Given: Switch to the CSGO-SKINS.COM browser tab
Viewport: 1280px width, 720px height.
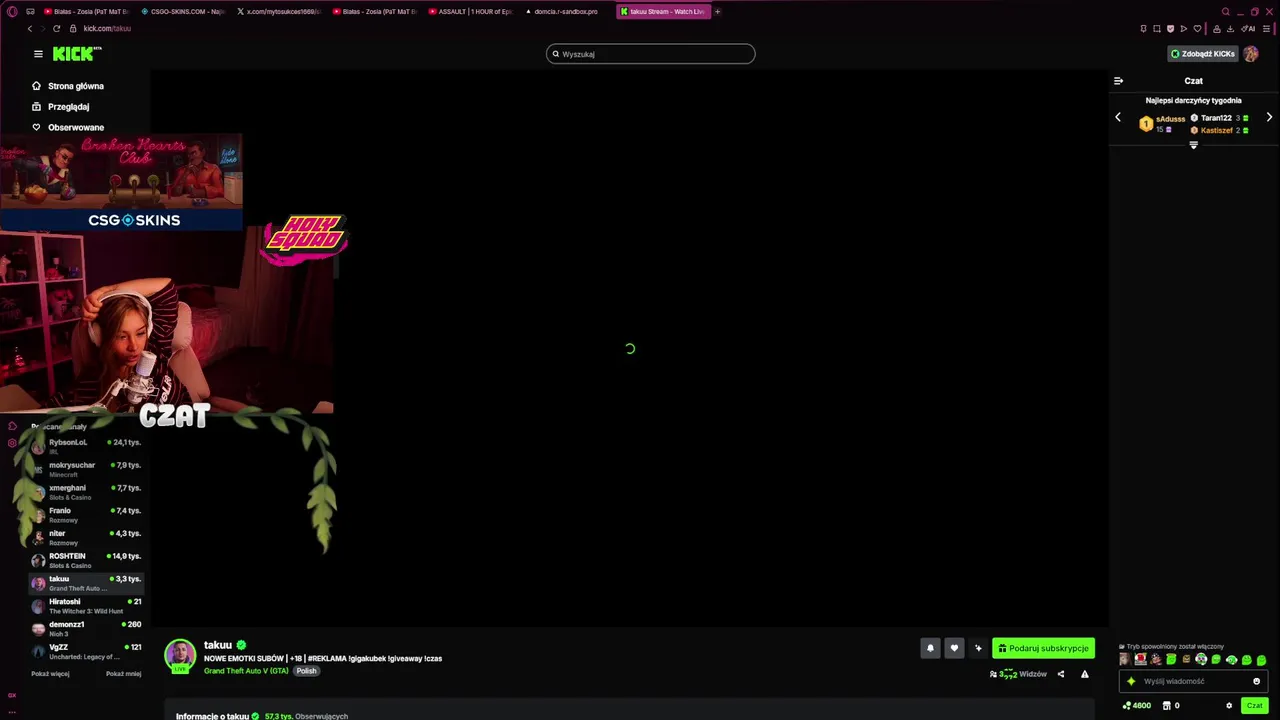Looking at the screenshot, I should click(182, 12).
